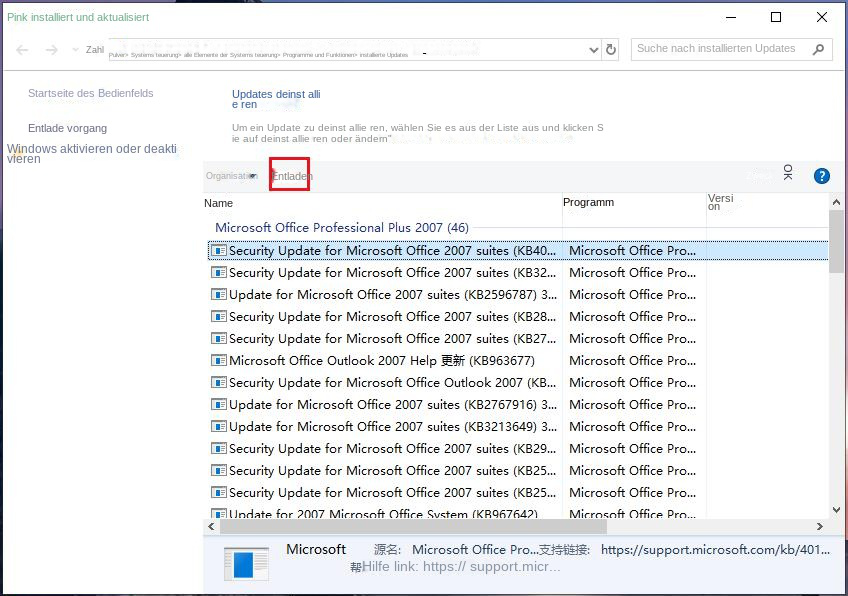Click the Forward navigation arrow
The width and height of the screenshot is (848, 596).
[51, 50]
